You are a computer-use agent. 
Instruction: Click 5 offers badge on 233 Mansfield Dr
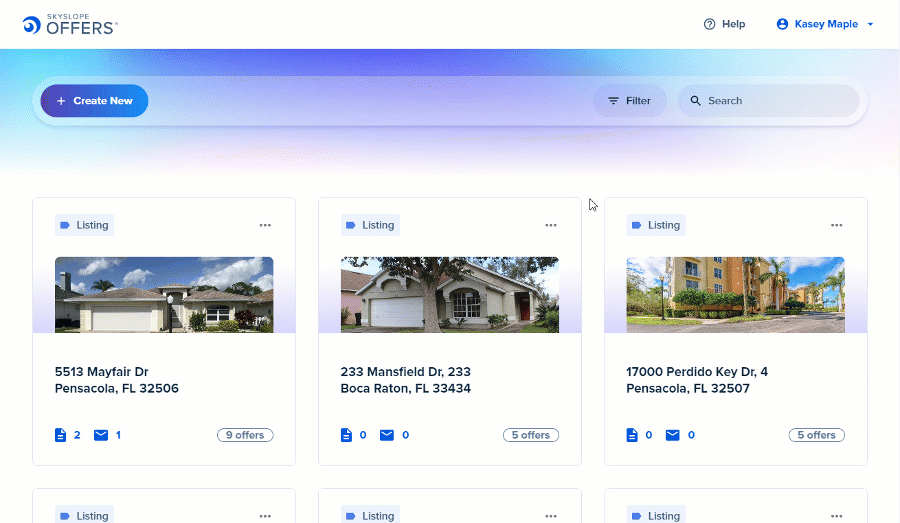click(x=531, y=435)
